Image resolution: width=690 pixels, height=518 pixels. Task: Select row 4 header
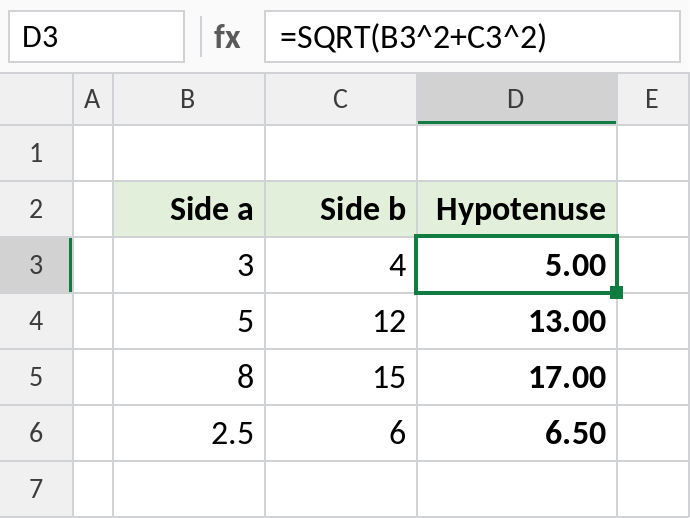pos(36,321)
